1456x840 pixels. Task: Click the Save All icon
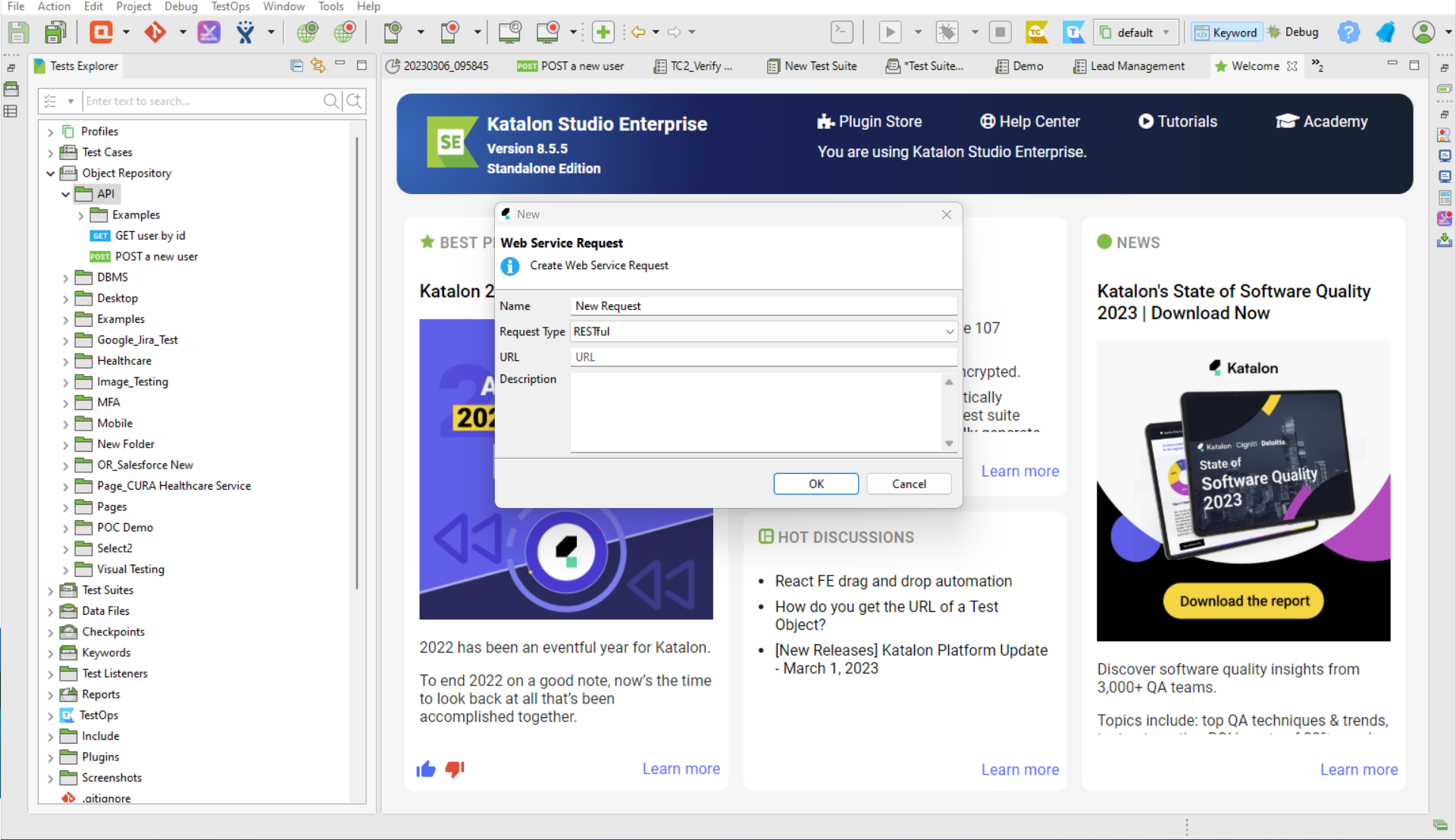55,33
